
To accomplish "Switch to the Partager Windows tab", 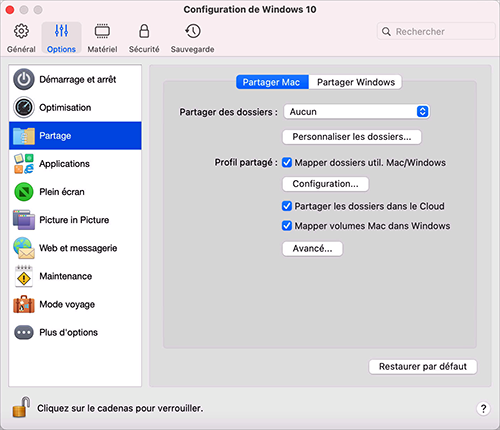I will [355, 82].
